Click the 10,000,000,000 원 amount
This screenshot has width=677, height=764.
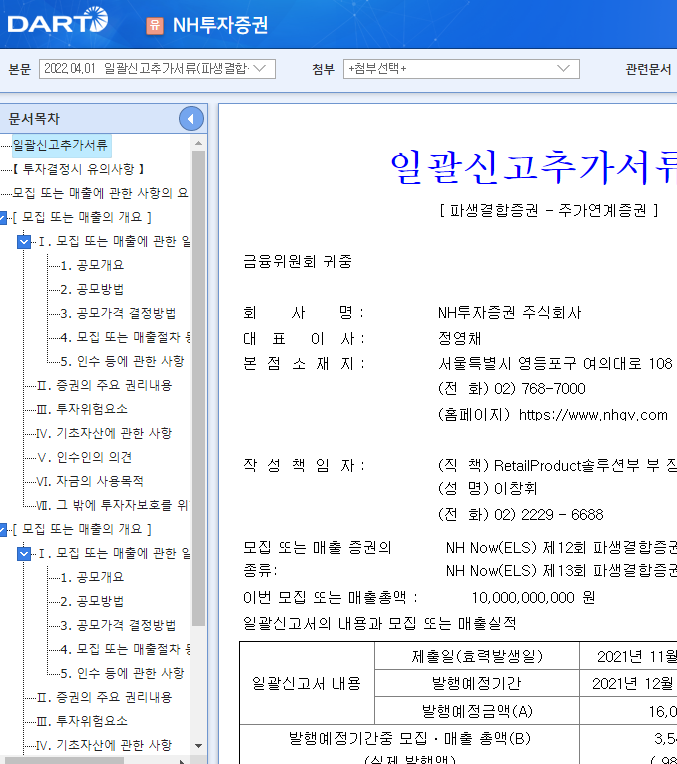(x=533, y=597)
